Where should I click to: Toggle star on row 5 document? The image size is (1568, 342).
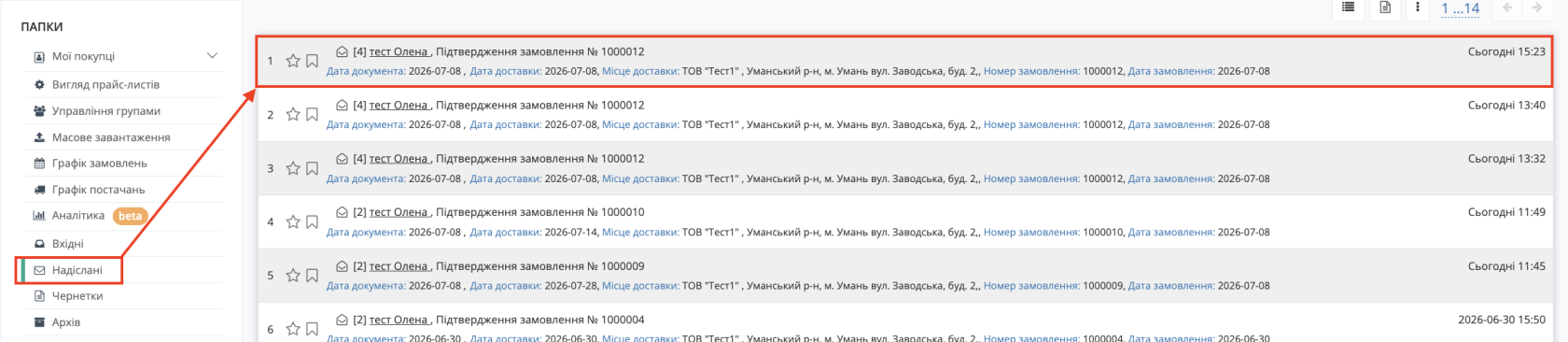[x=293, y=276]
